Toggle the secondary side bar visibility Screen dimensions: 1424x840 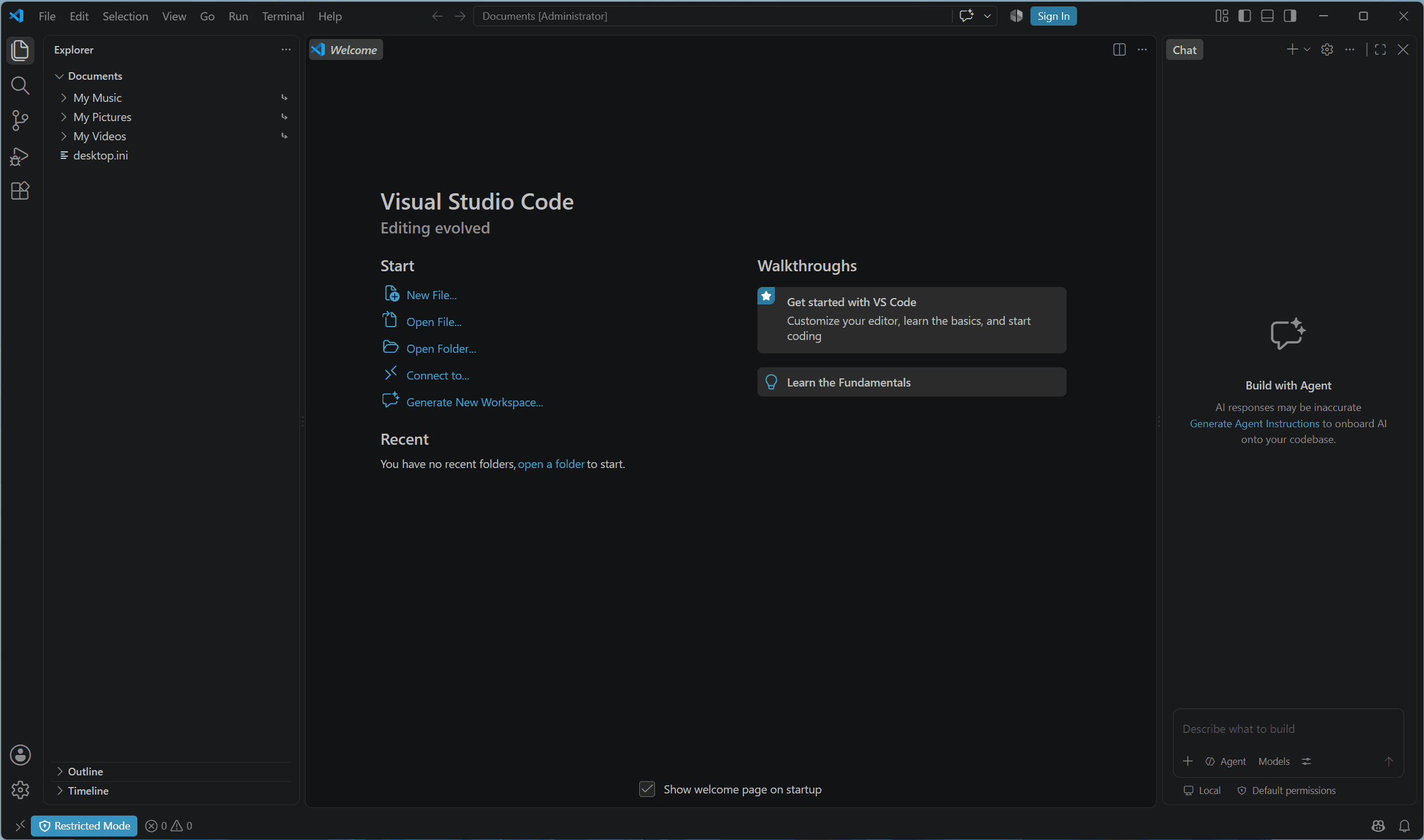[x=1290, y=16]
